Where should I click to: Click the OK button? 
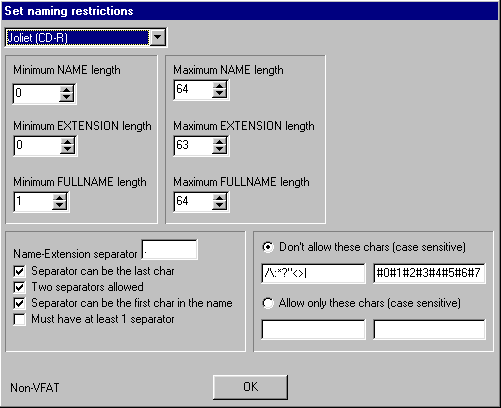pyautogui.click(x=250, y=387)
